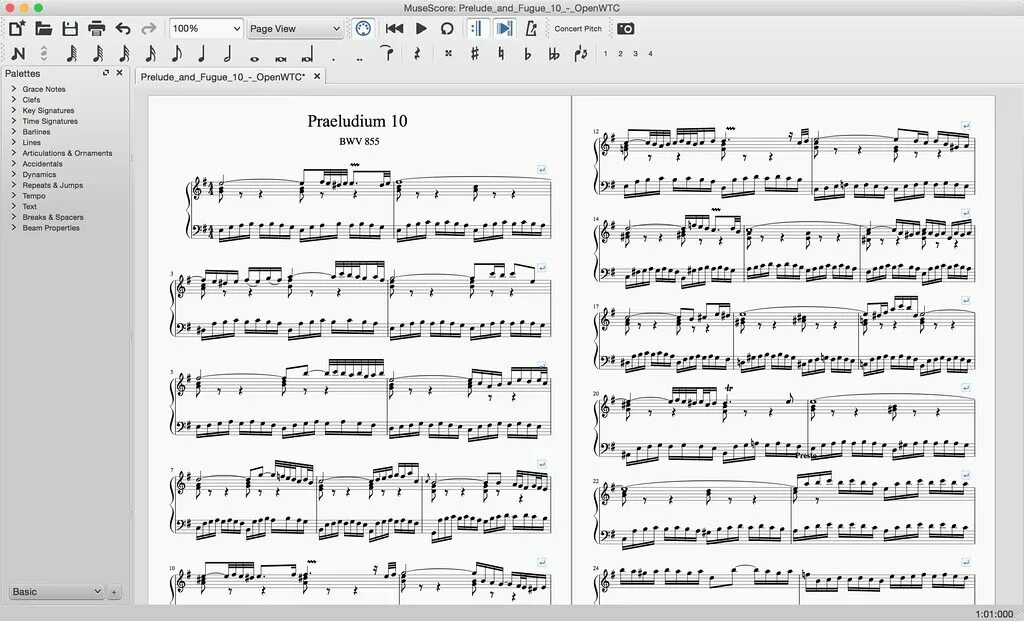Apply natural accidental
This screenshot has width=1024, height=621.
[x=501, y=54]
